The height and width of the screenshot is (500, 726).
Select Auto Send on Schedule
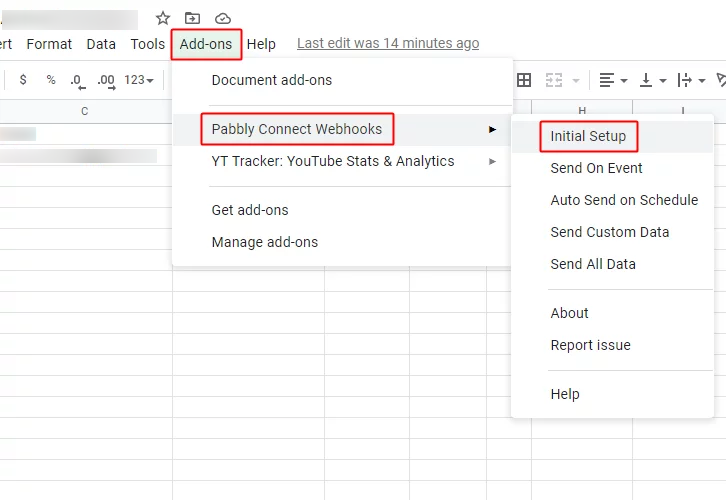[x=612, y=200]
